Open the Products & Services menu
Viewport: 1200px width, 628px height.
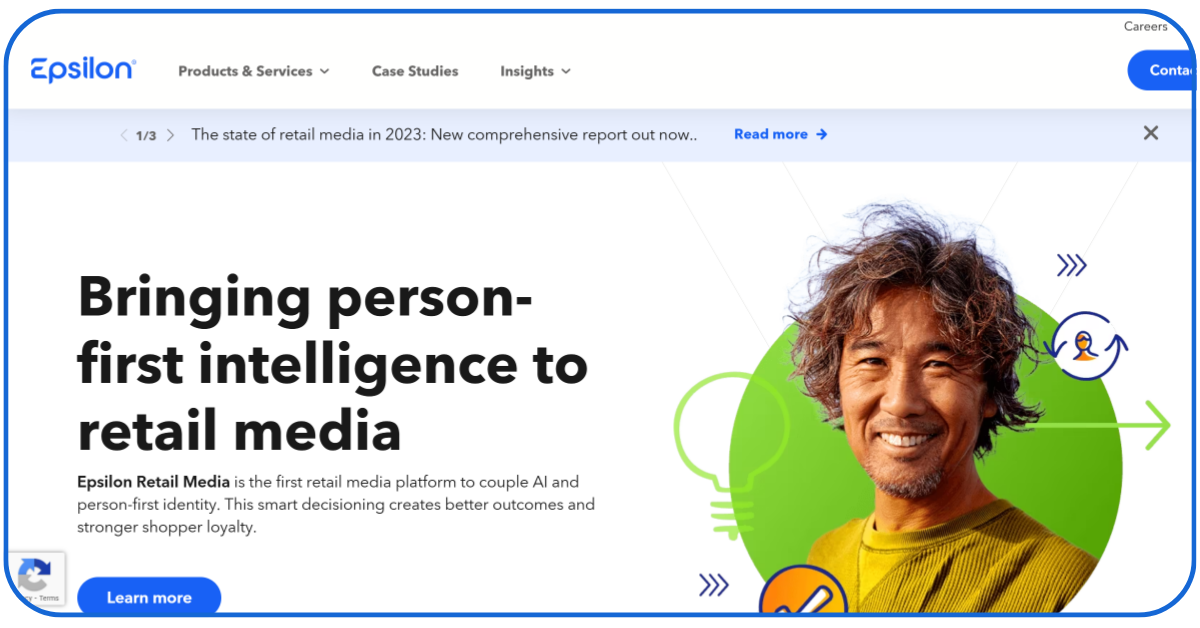(x=254, y=71)
